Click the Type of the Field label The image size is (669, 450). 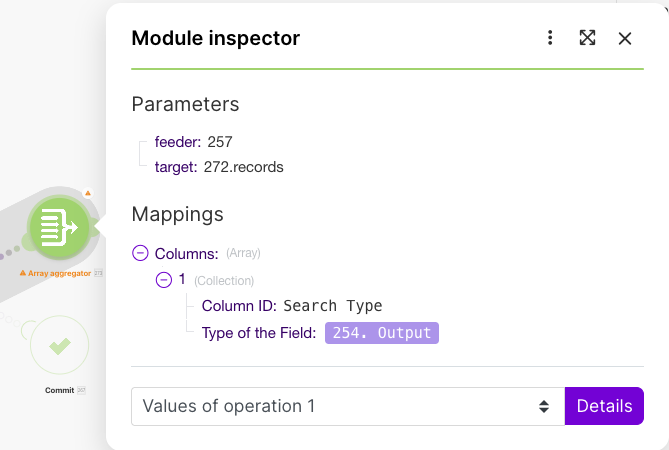click(x=258, y=333)
